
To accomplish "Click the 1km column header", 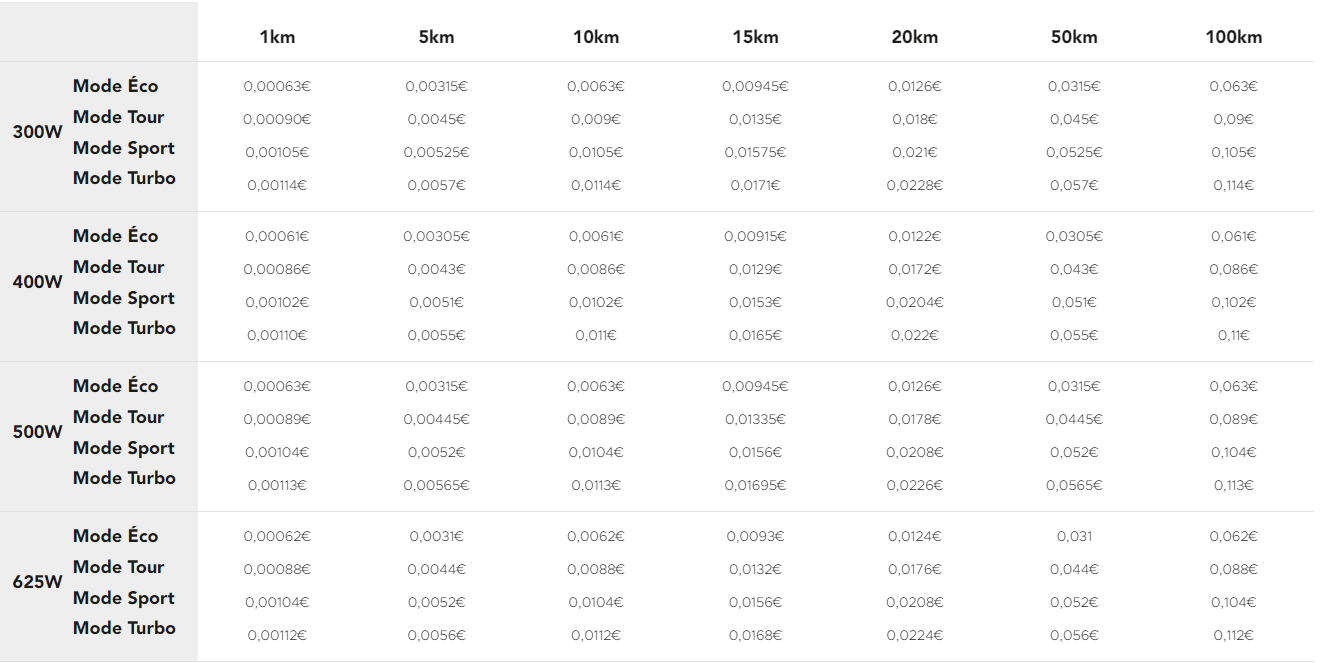I will pos(277,37).
